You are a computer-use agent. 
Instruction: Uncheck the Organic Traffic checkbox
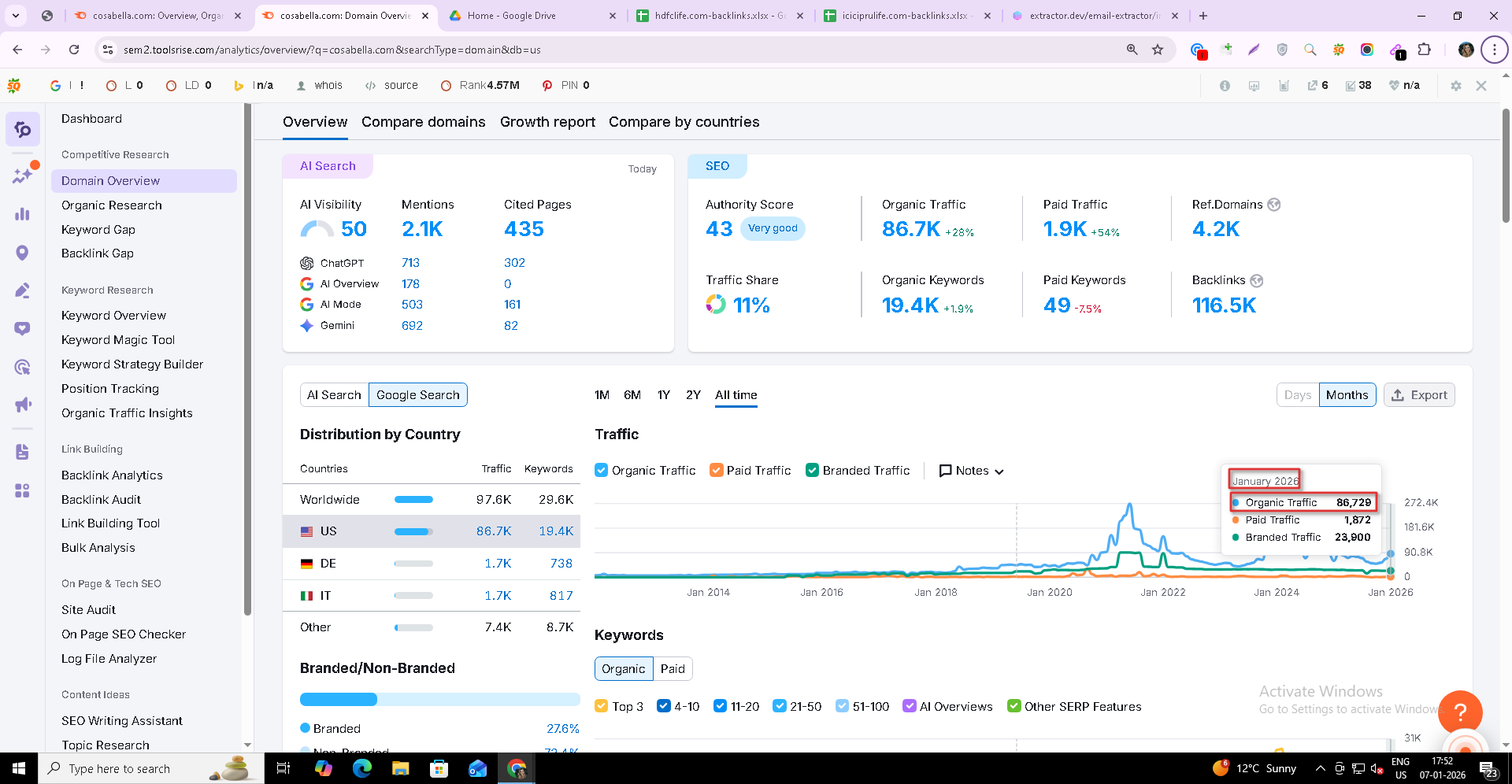[x=602, y=471]
